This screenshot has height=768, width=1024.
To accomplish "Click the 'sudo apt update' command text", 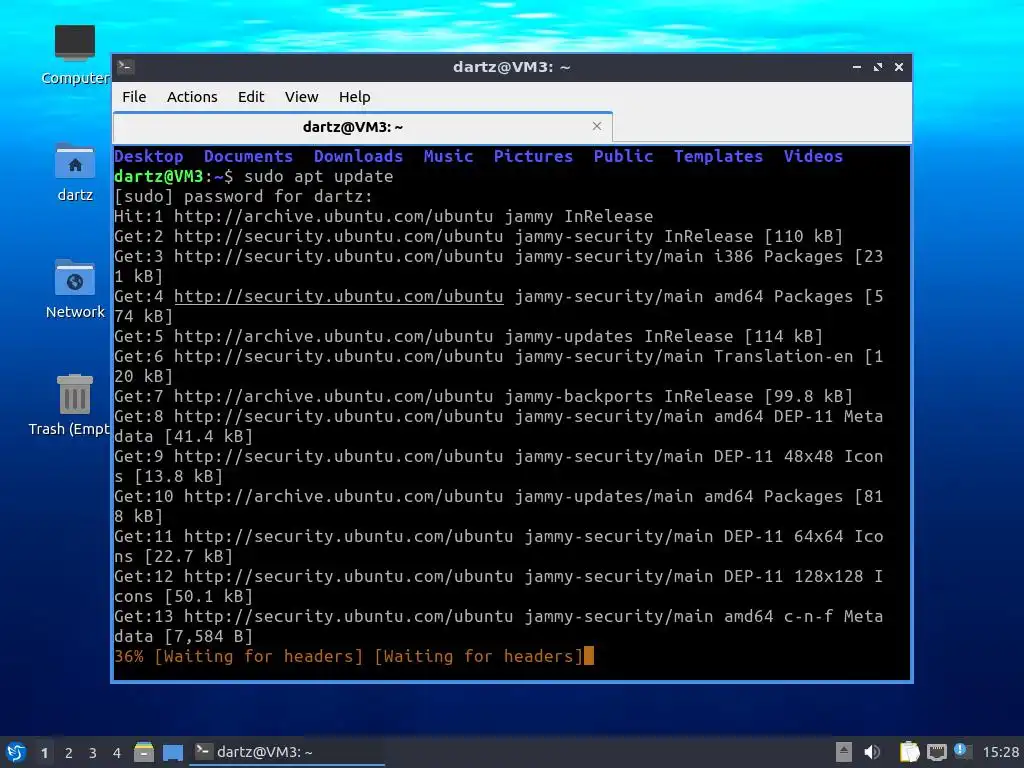I will click(x=319, y=176).
